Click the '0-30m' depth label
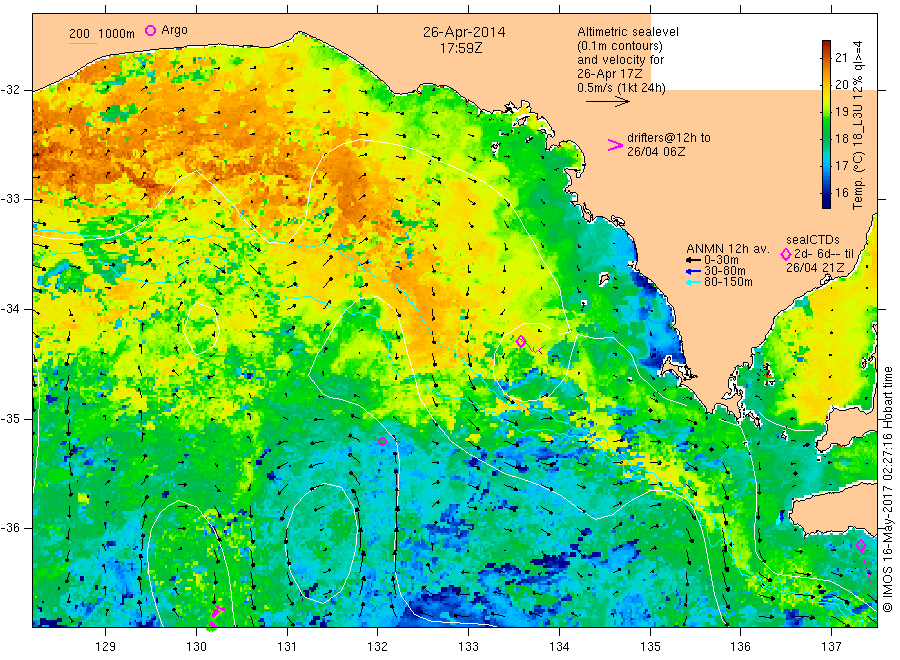Image resolution: width=900 pixels, height=660 pixels. click(721, 260)
